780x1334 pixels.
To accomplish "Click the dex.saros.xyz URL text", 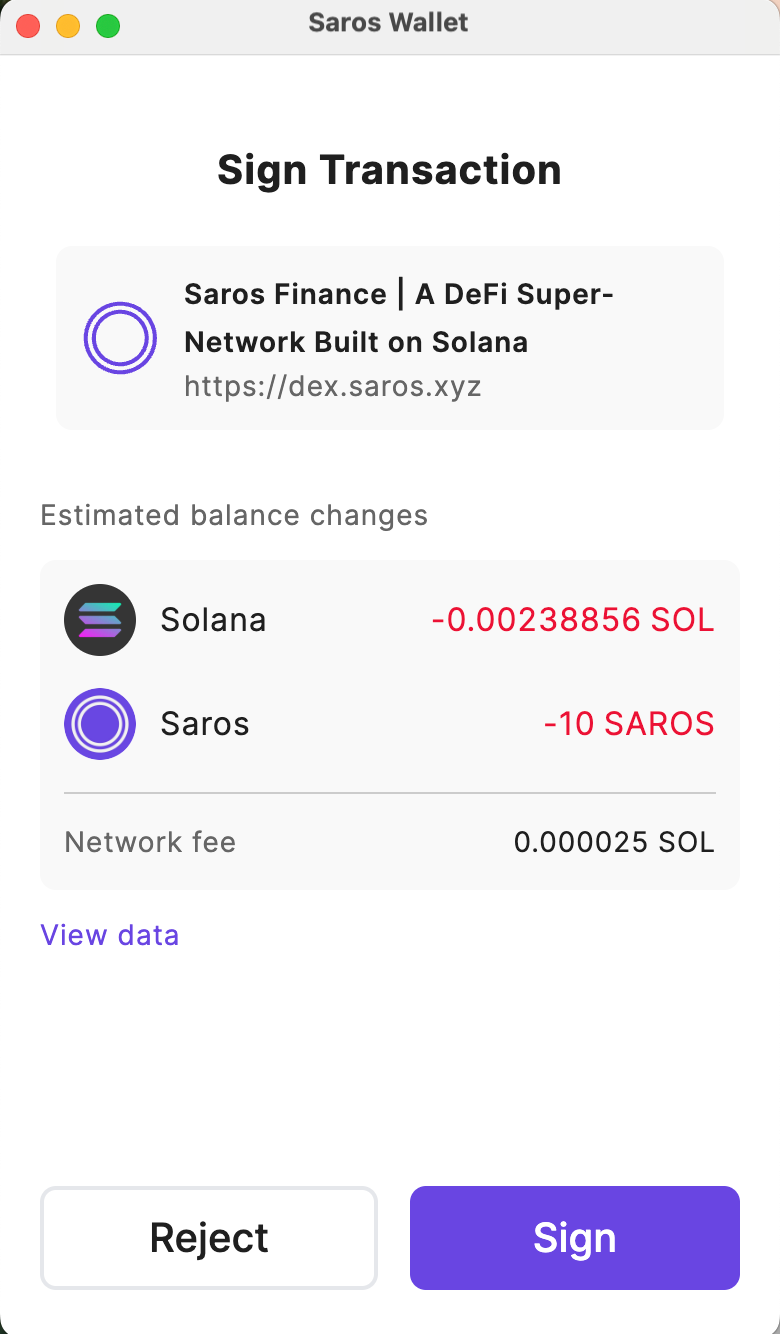I will 333,386.
